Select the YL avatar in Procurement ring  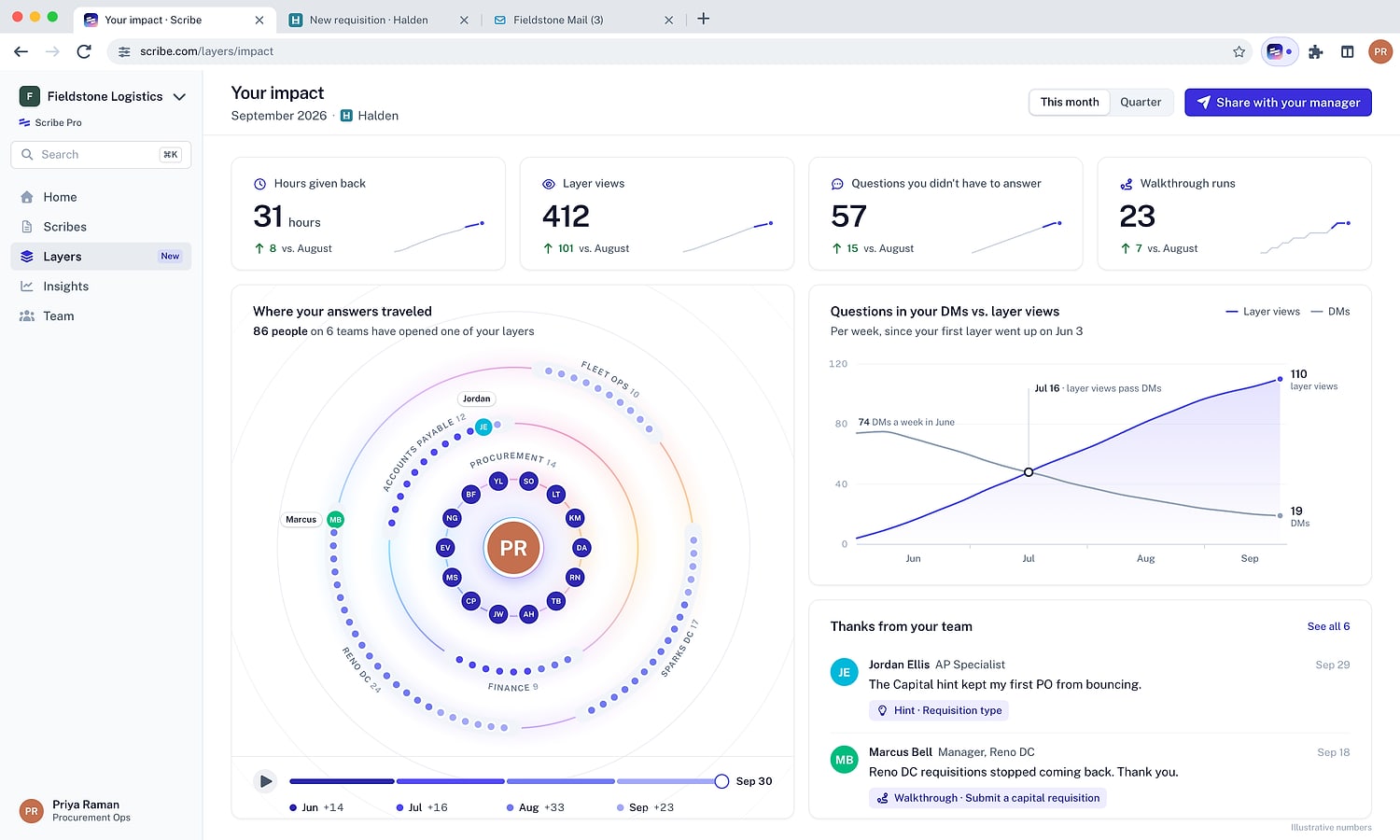click(x=498, y=482)
